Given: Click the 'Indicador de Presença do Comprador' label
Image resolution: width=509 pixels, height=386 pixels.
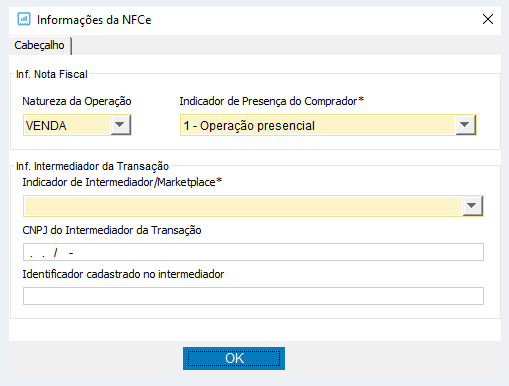Looking at the screenshot, I should [271, 101].
